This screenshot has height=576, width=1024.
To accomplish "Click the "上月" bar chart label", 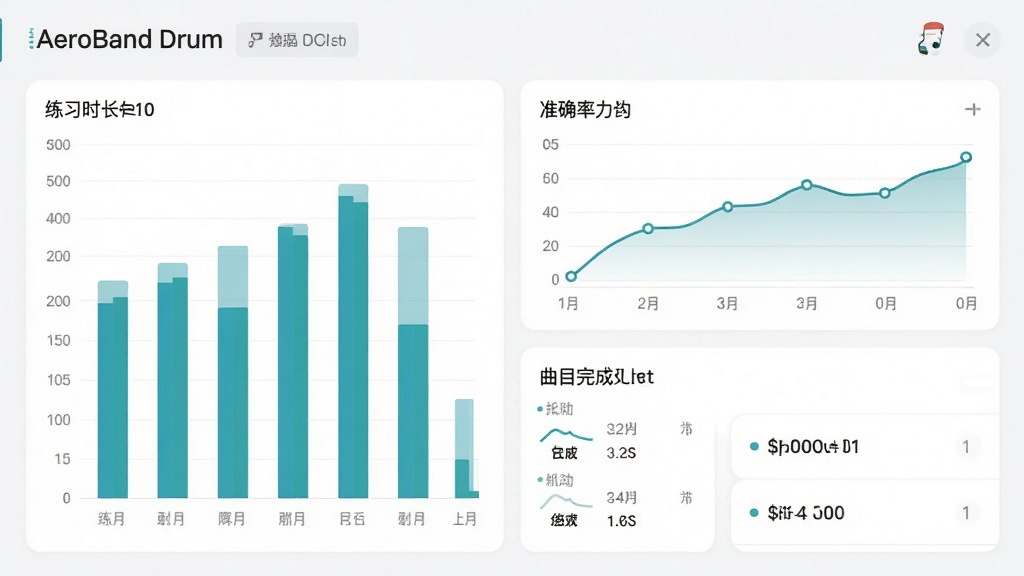I will (465, 519).
